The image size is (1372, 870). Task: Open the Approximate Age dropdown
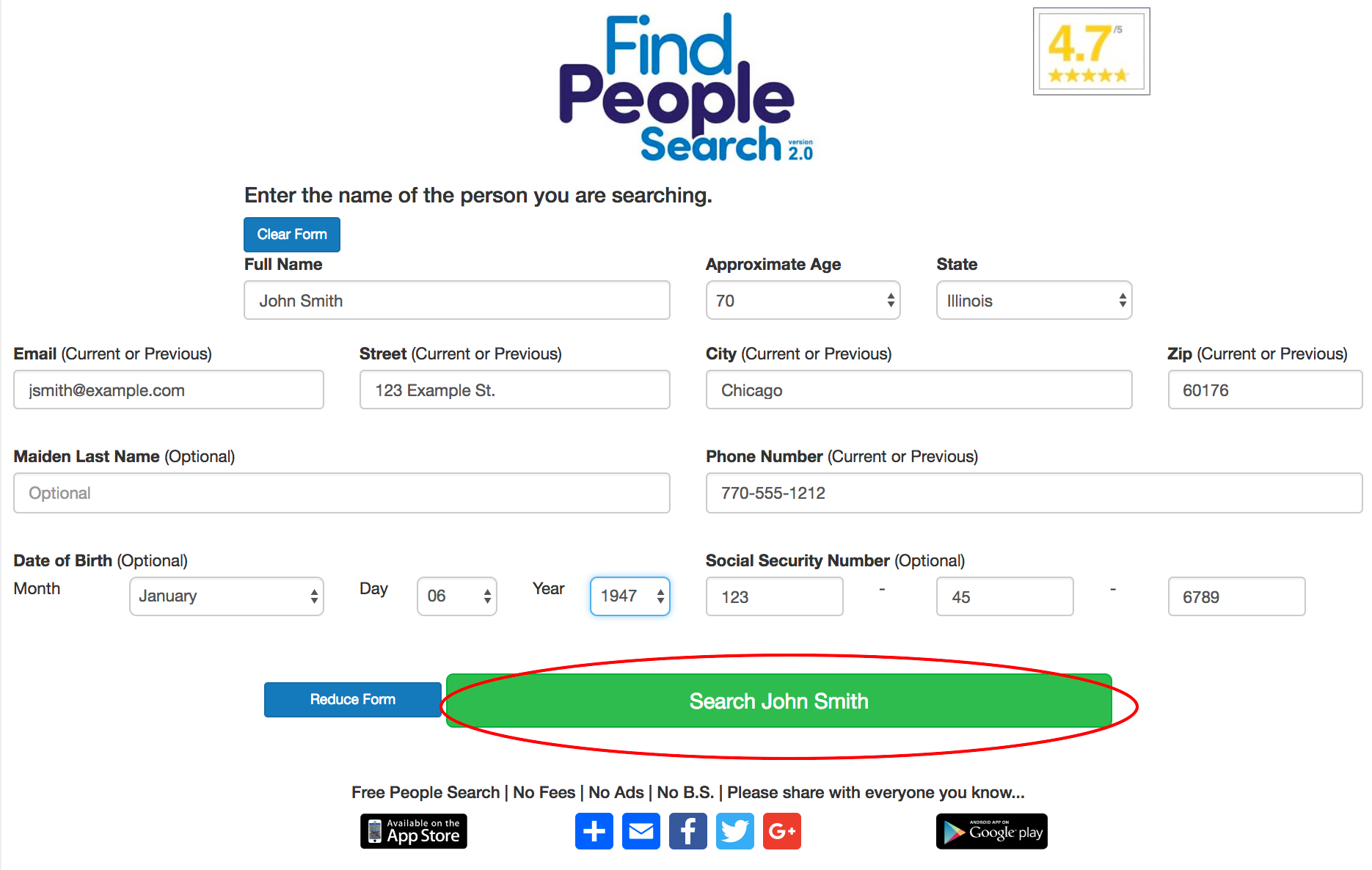point(803,300)
